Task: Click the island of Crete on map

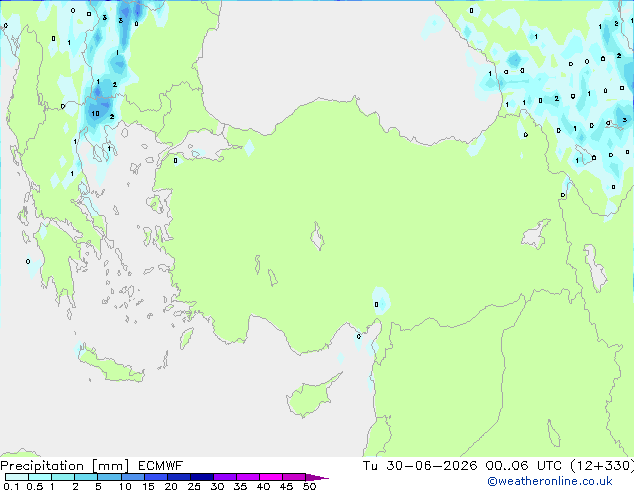Action: (x=110, y=365)
